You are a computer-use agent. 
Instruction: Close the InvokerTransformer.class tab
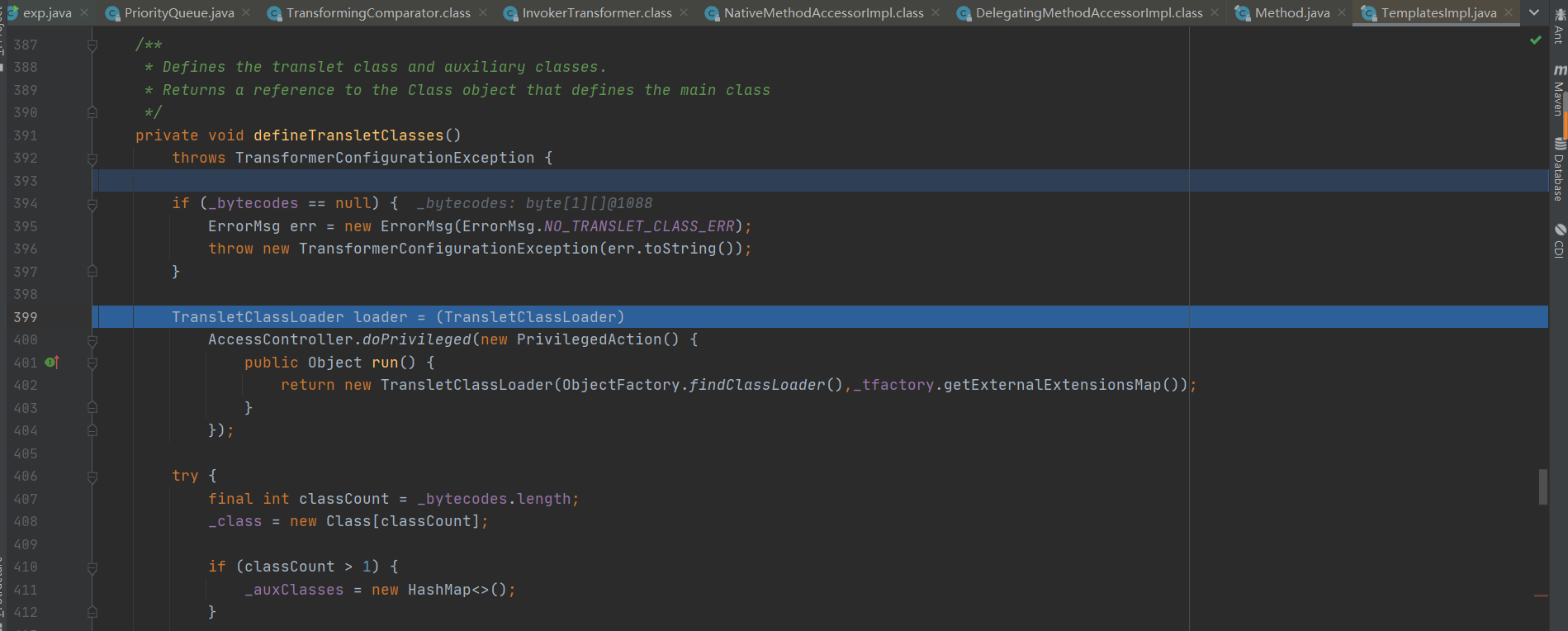pyautogui.click(x=684, y=13)
